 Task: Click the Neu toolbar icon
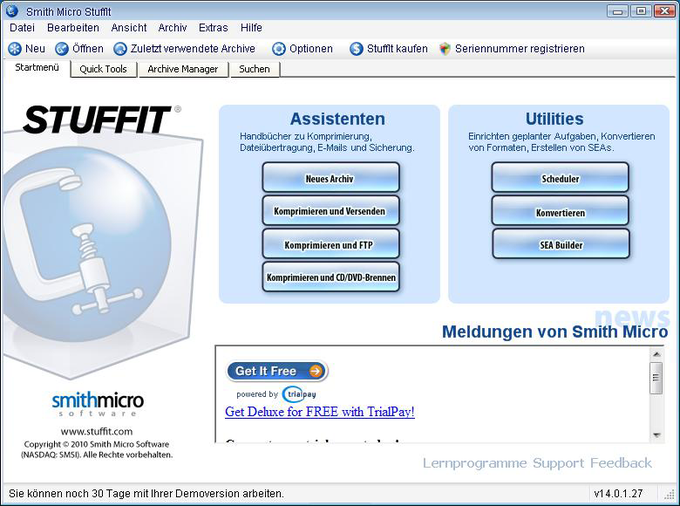(x=15, y=49)
